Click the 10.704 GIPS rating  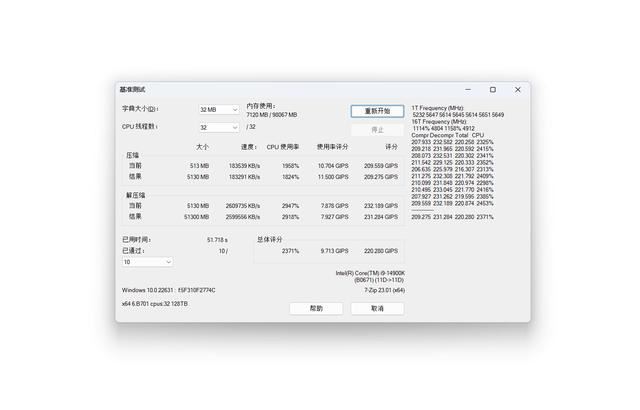[333, 166]
